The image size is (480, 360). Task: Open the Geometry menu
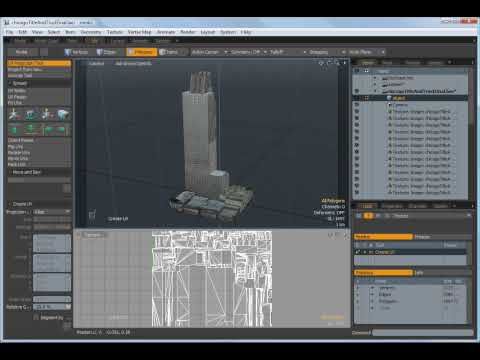click(x=91, y=32)
